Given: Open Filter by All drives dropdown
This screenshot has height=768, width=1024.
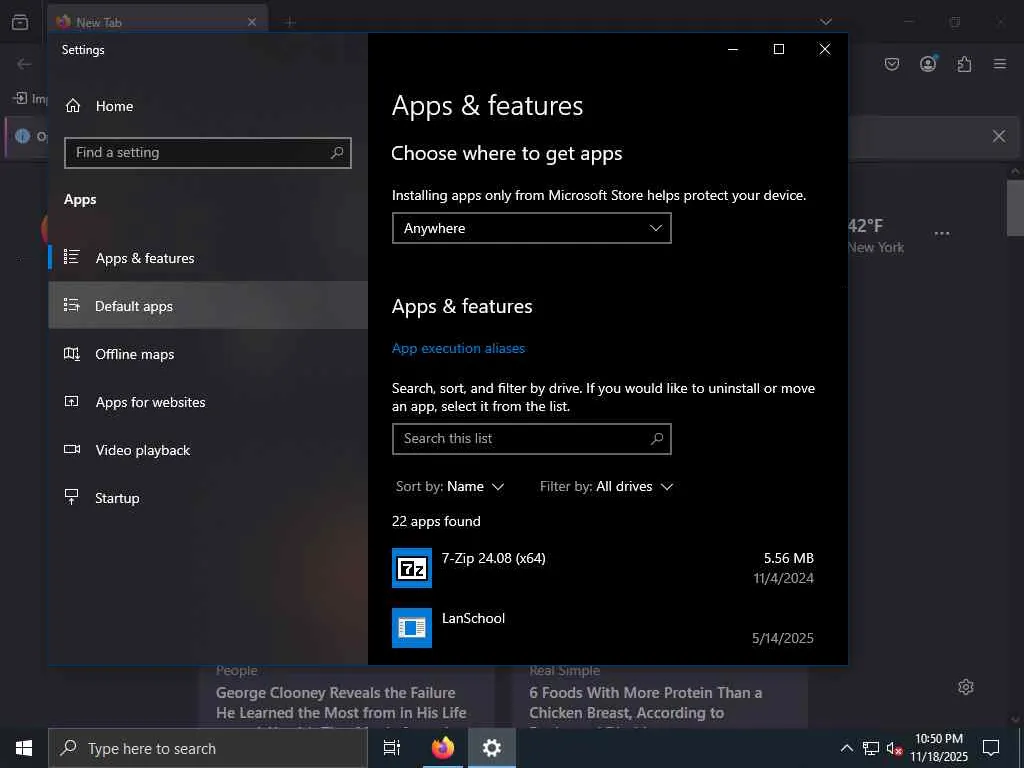Looking at the screenshot, I should (x=606, y=487).
